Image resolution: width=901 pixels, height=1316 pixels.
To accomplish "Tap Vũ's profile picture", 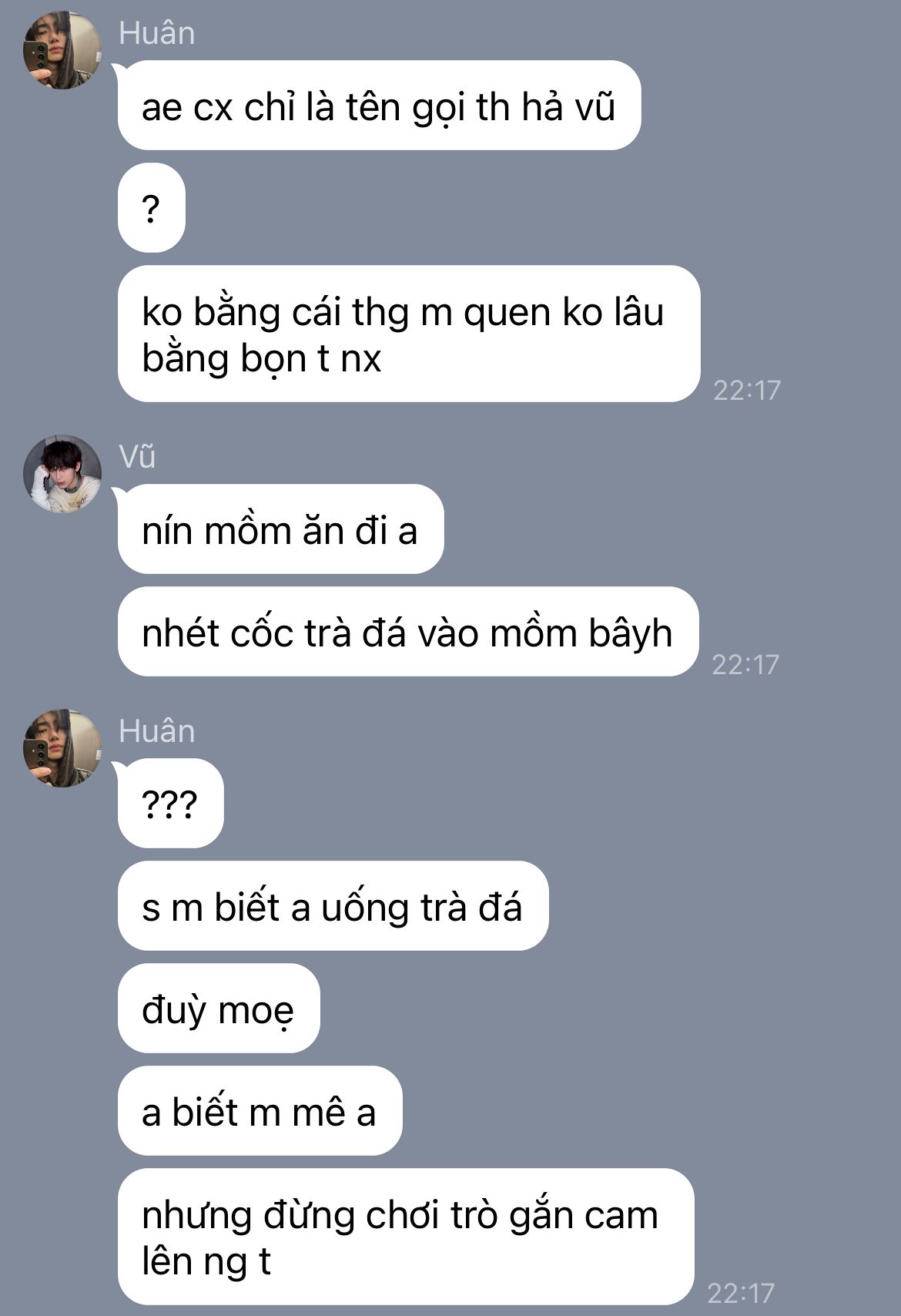I will (62, 474).
